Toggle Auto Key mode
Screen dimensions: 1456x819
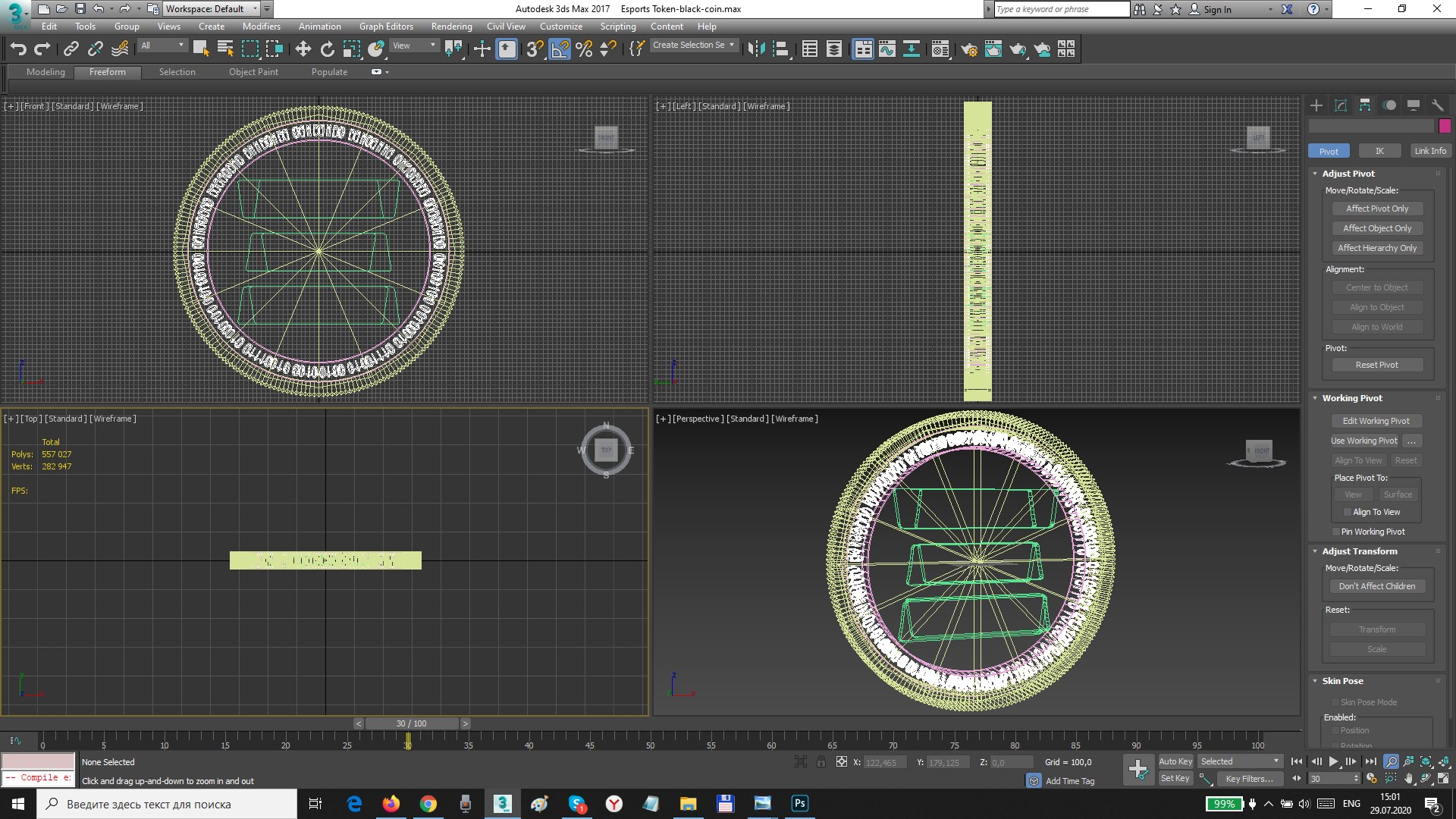point(1175,761)
